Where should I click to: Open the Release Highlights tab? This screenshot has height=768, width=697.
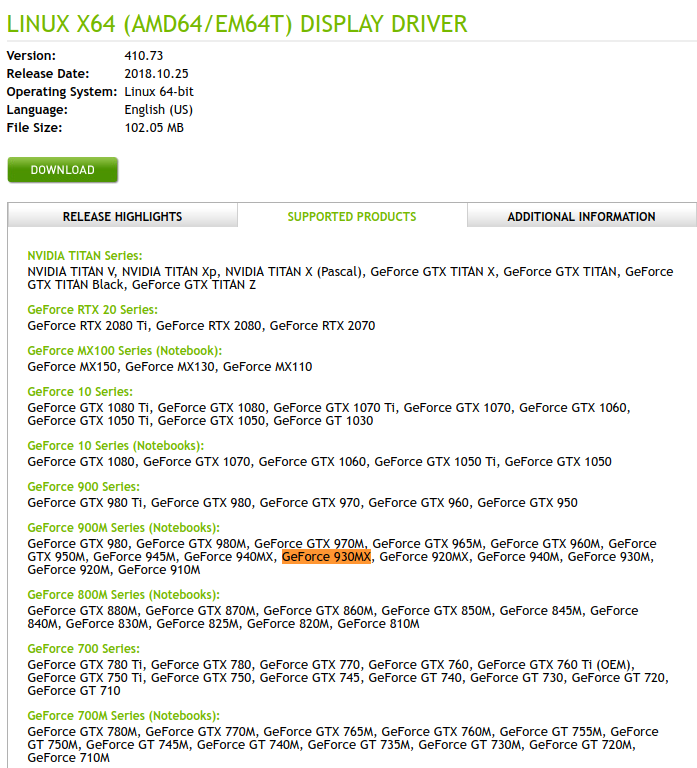coord(122,216)
